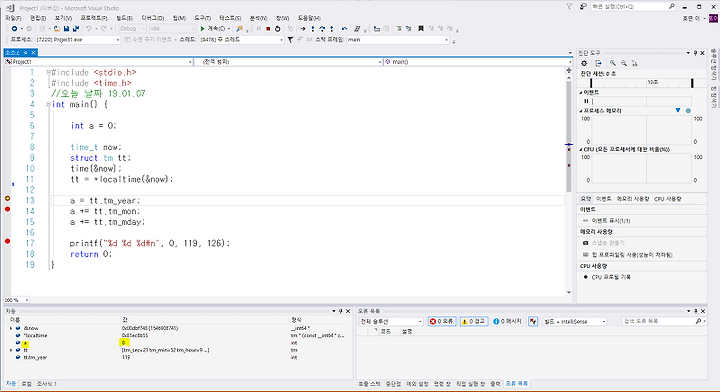Open the File menu
Screen dimensions: 720x392
(x=13, y=18)
